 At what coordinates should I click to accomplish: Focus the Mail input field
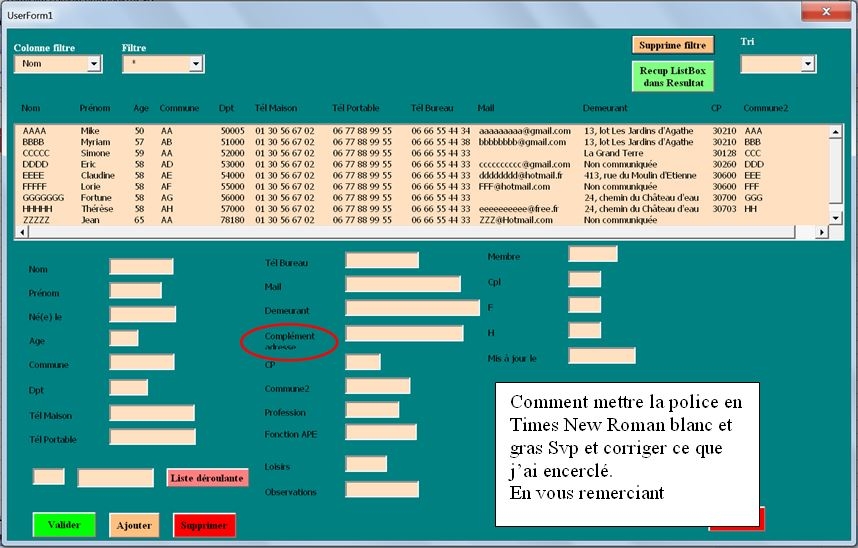403,285
